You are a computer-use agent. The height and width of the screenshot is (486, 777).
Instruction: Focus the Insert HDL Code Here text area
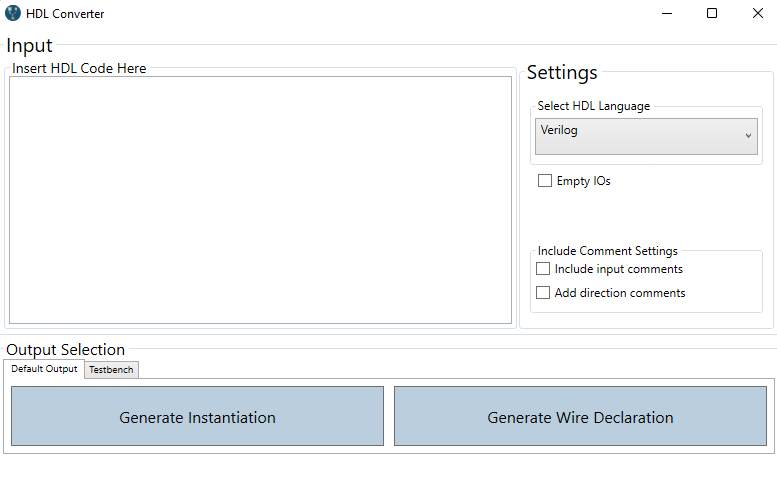point(260,200)
